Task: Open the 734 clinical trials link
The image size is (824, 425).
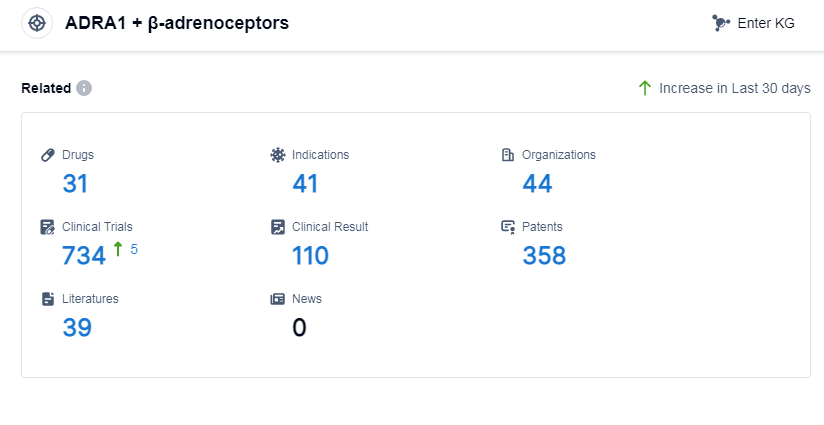Action: tap(84, 256)
